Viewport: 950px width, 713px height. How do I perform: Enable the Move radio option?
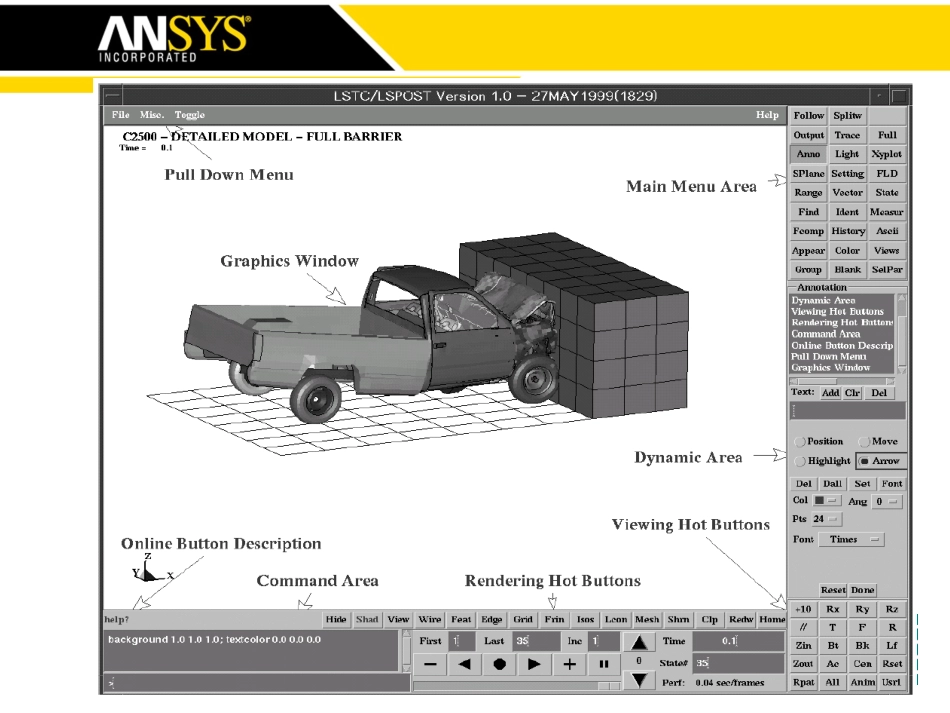tap(863, 441)
